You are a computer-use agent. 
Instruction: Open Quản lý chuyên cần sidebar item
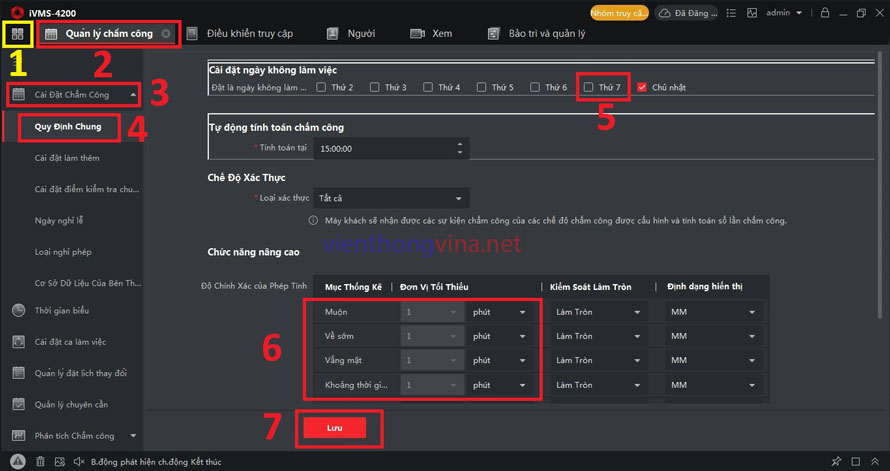click(71, 404)
